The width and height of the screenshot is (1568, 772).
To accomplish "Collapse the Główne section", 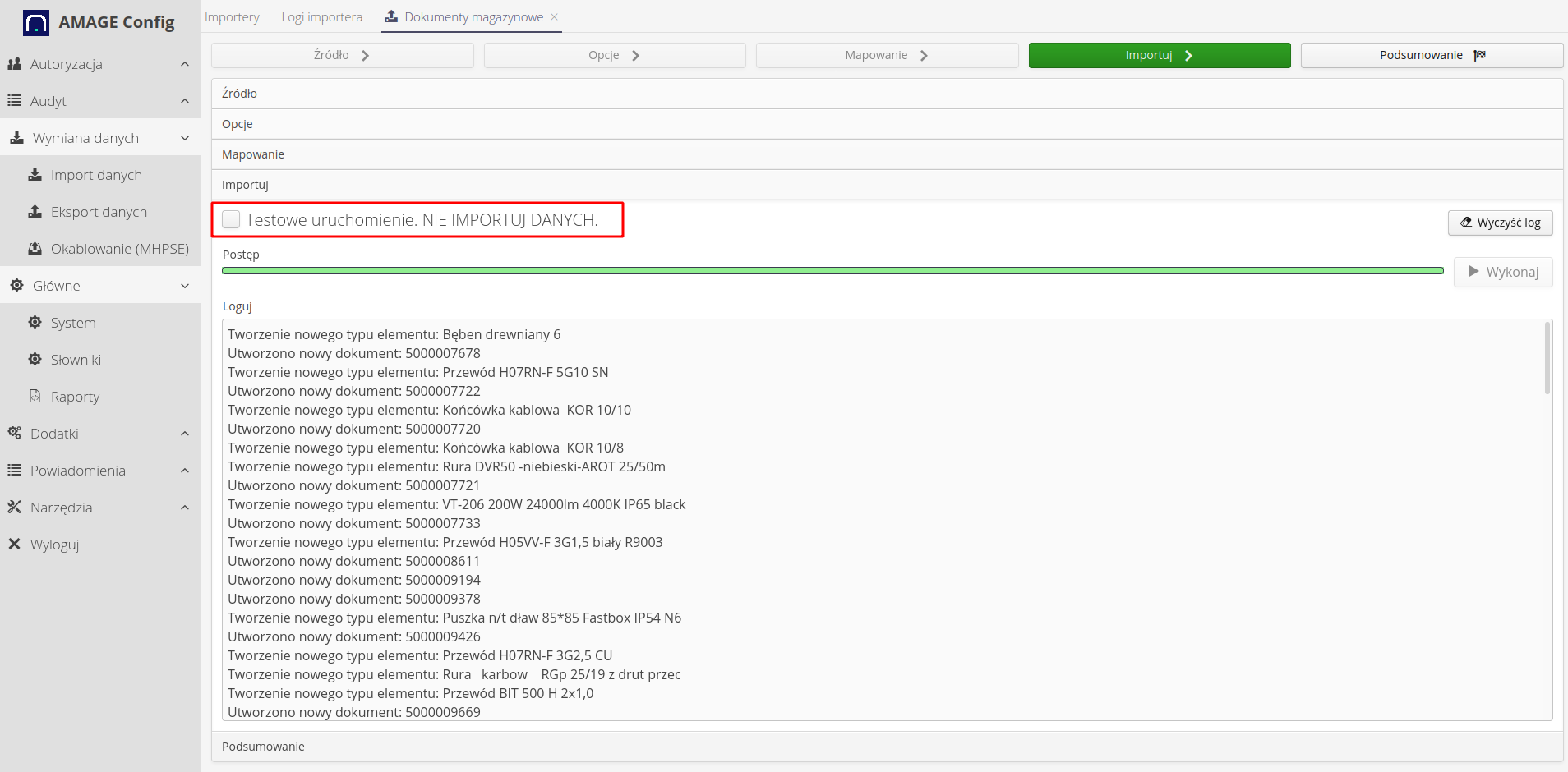I will tap(184, 285).
